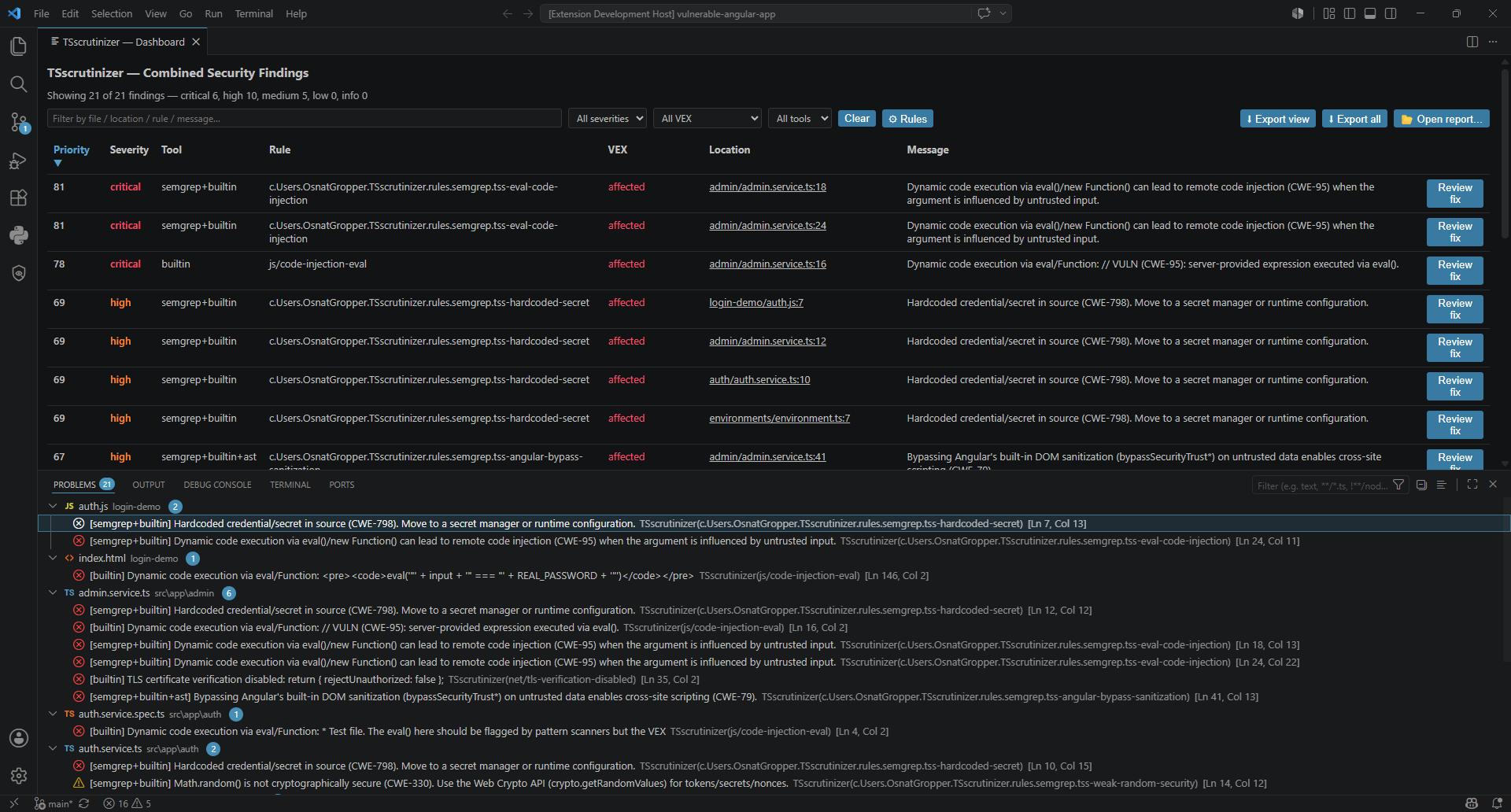Synchronize changes using the status bar sync icon

click(x=84, y=803)
